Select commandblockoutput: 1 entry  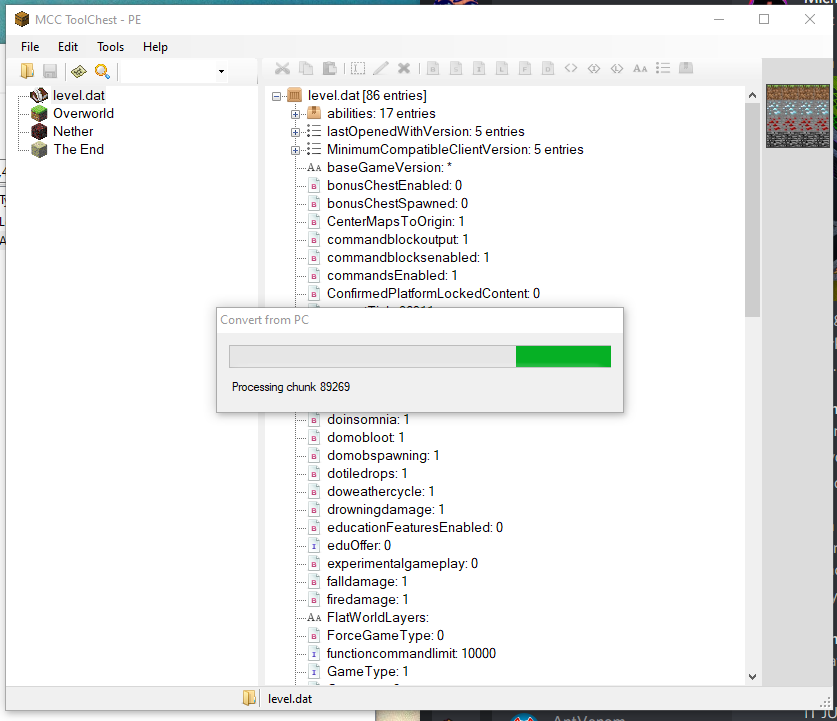coord(398,240)
